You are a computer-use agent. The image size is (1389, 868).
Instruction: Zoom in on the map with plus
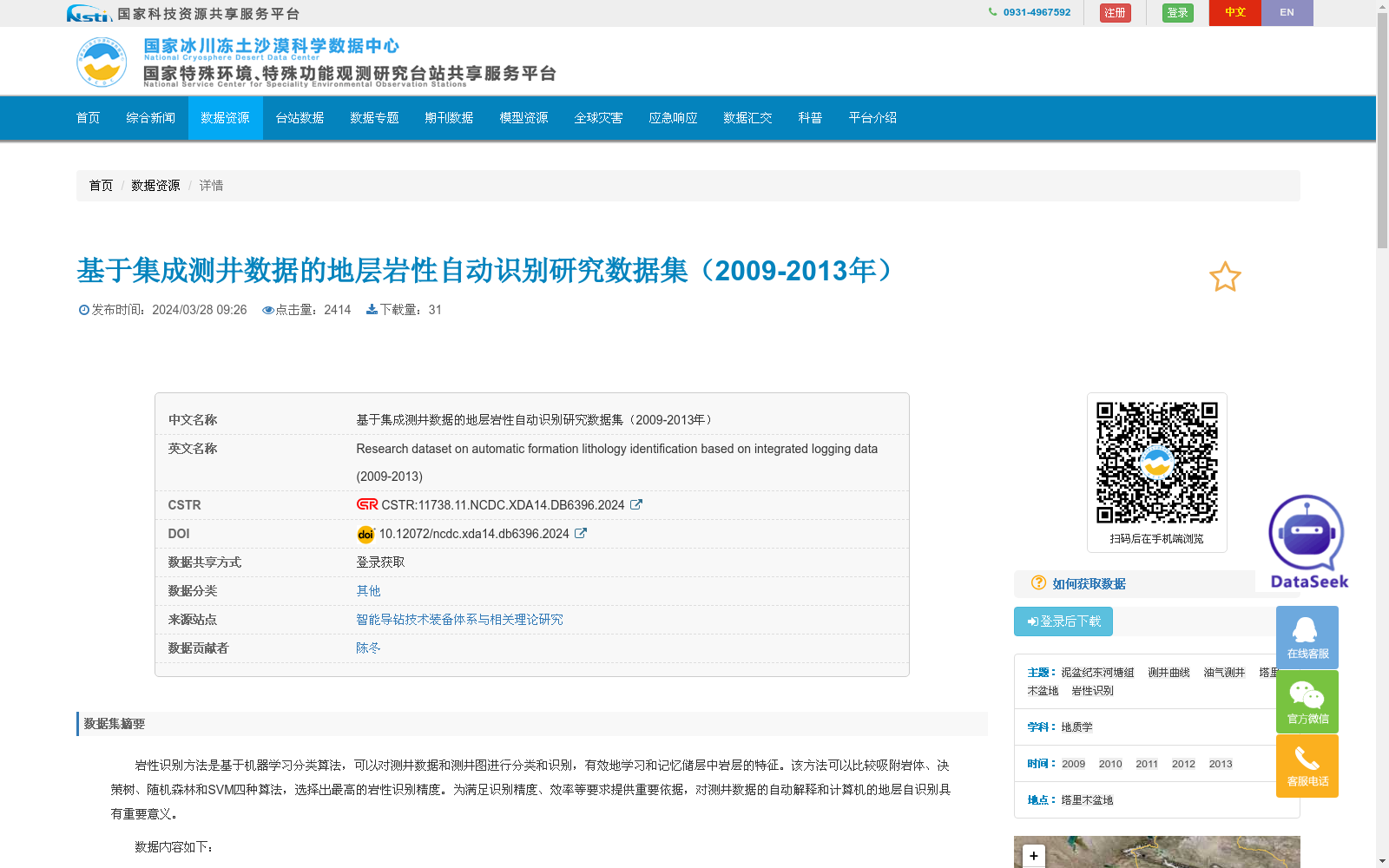pyautogui.click(x=1033, y=856)
